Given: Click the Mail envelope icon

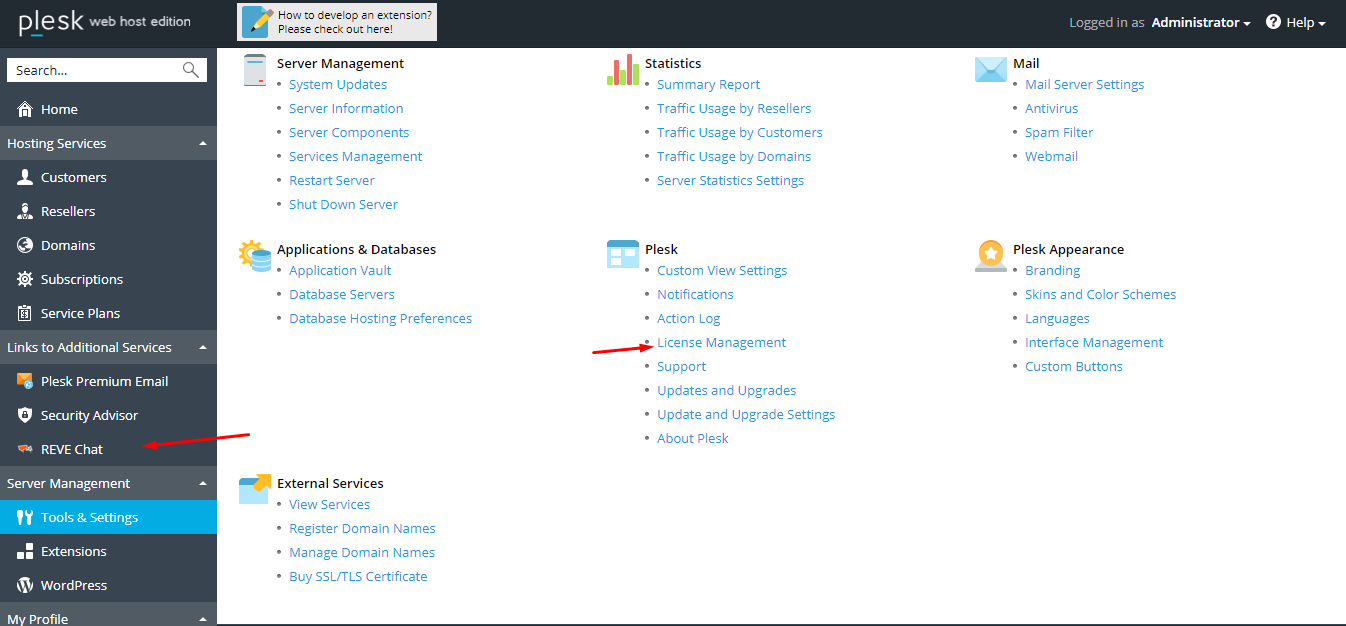Looking at the screenshot, I should [990, 70].
